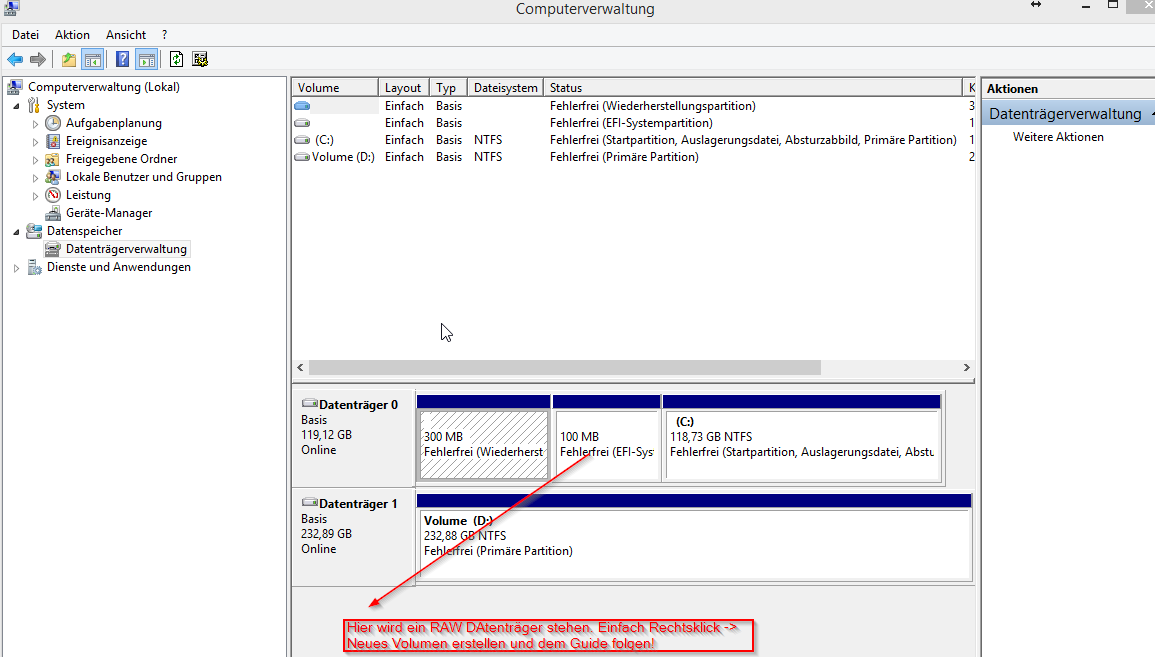Click the Computerverwaltung (Lokal) root icon
Screen dimensions: 1155x657
click(15, 87)
